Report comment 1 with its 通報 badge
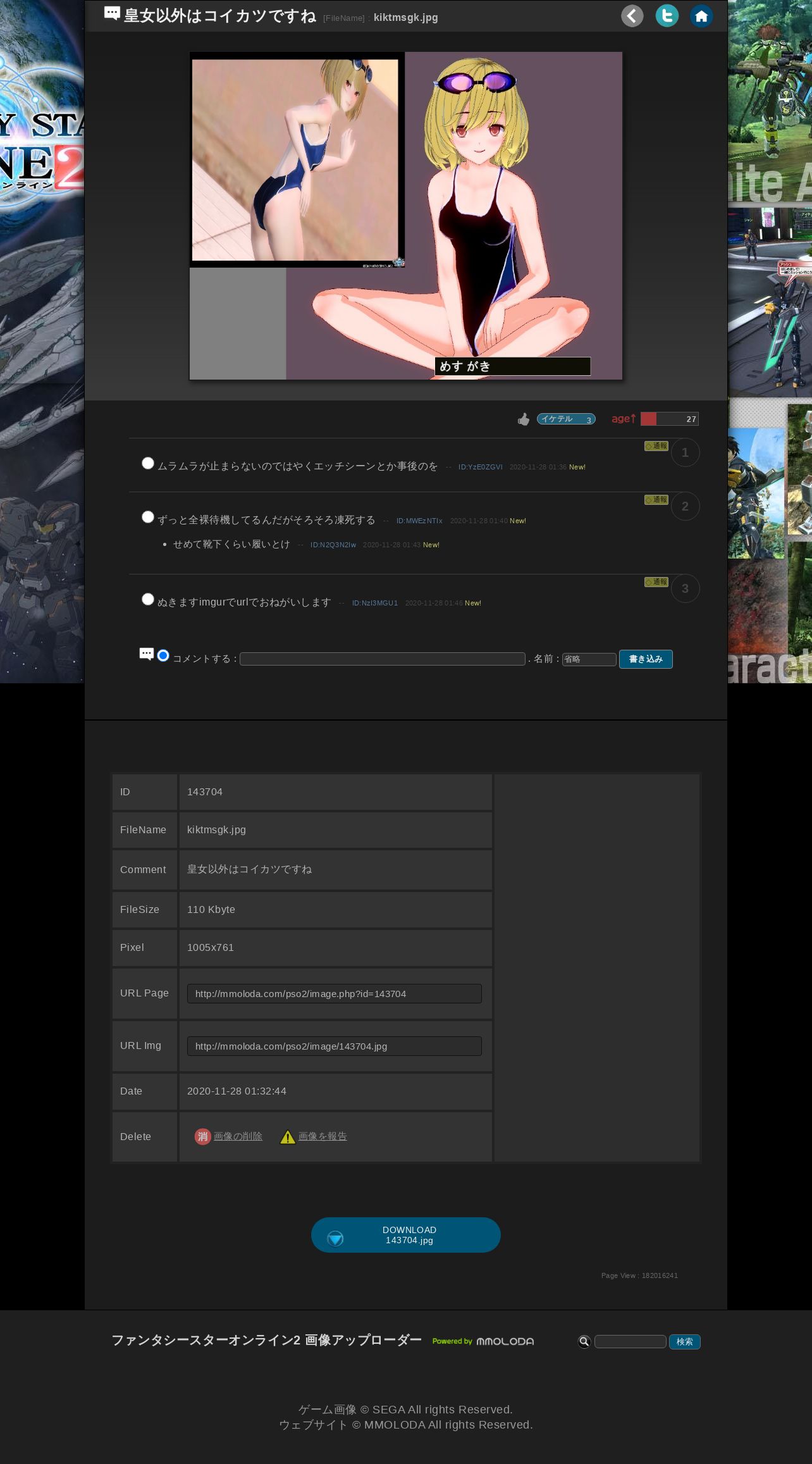Screen dimensions: 812x1464 coord(656,446)
